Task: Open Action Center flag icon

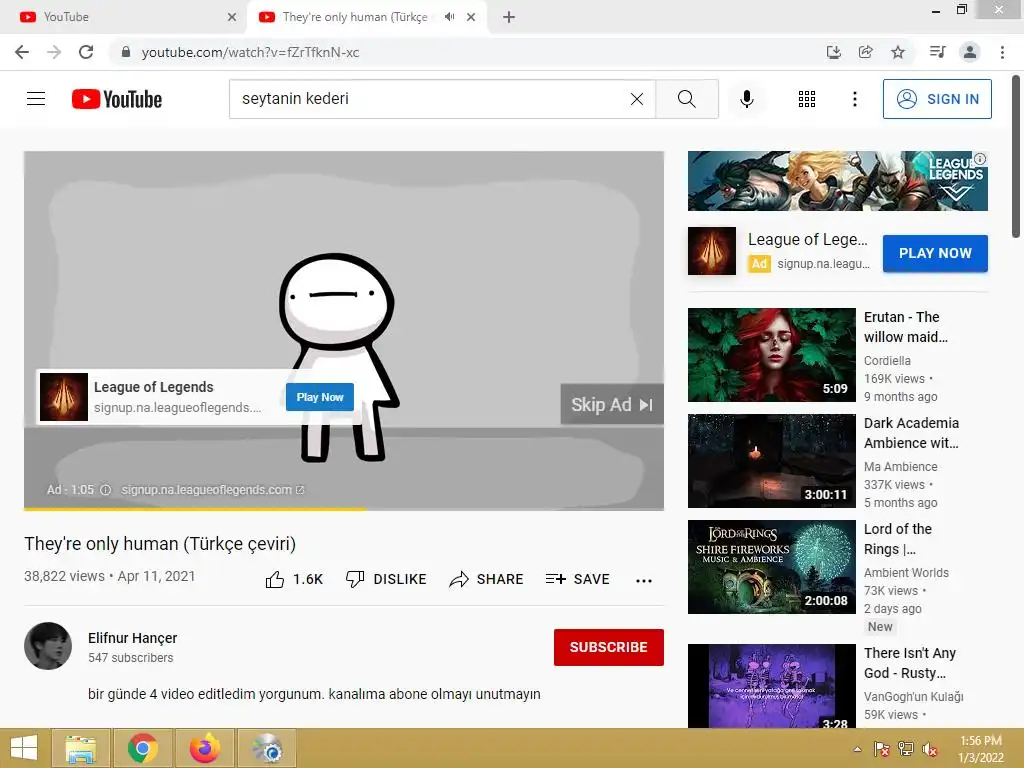Action: click(882, 749)
